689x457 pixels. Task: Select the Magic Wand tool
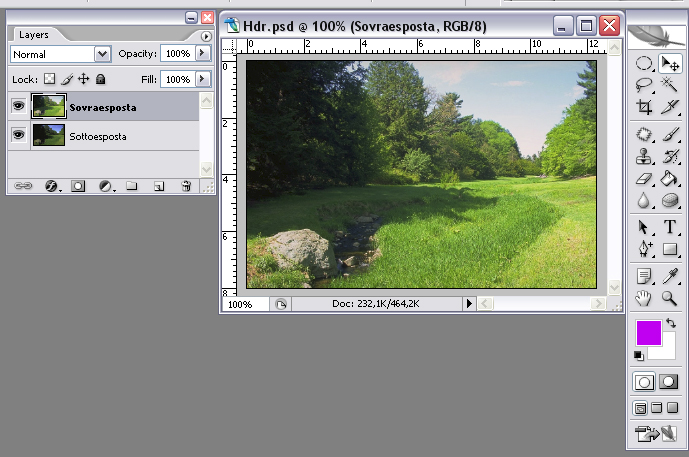pyautogui.click(x=670, y=86)
